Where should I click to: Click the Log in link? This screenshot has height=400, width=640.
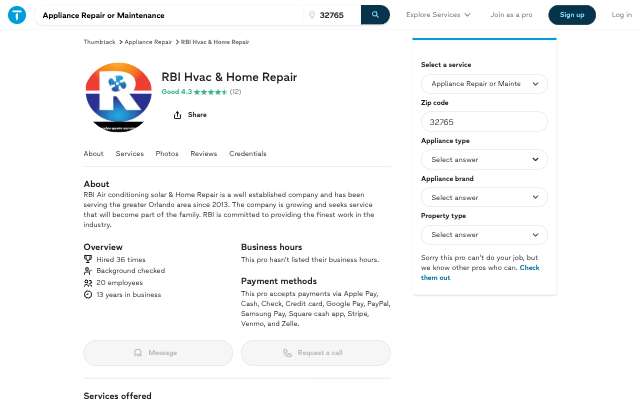621,15
